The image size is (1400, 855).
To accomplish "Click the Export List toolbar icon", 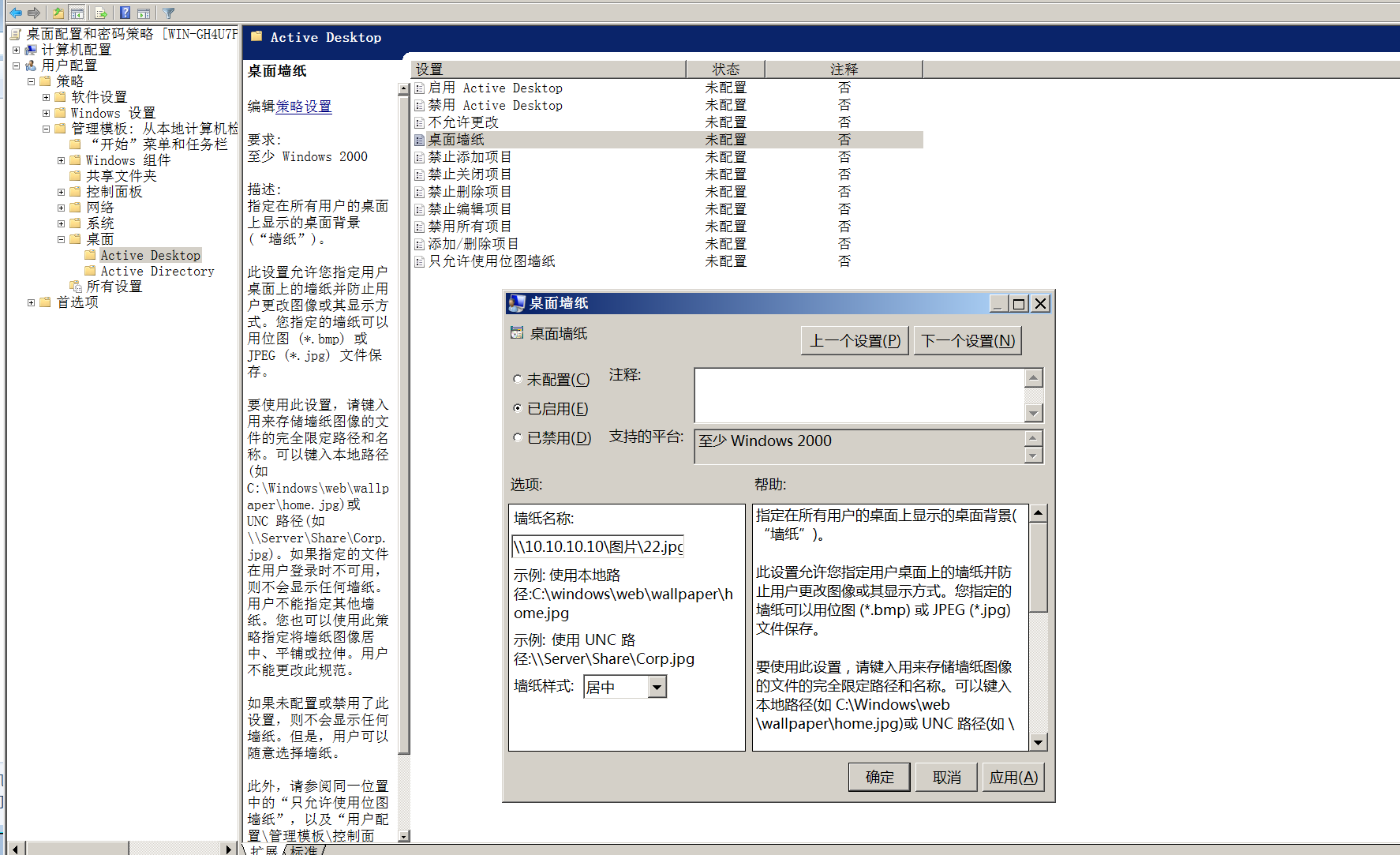I will pyautogui.click(x=101, y=13).
